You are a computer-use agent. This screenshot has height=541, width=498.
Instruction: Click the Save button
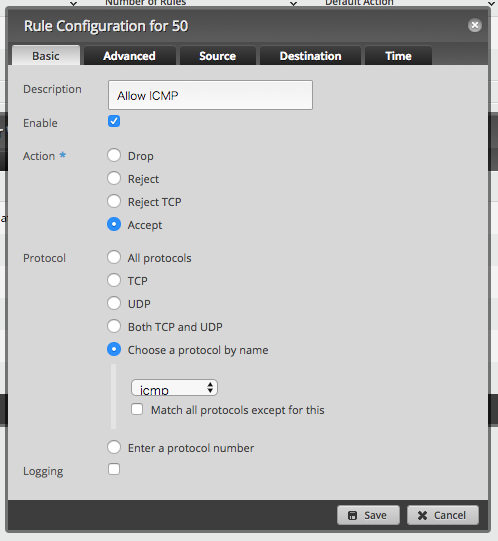pyautogui.click(x=368, y=515)
